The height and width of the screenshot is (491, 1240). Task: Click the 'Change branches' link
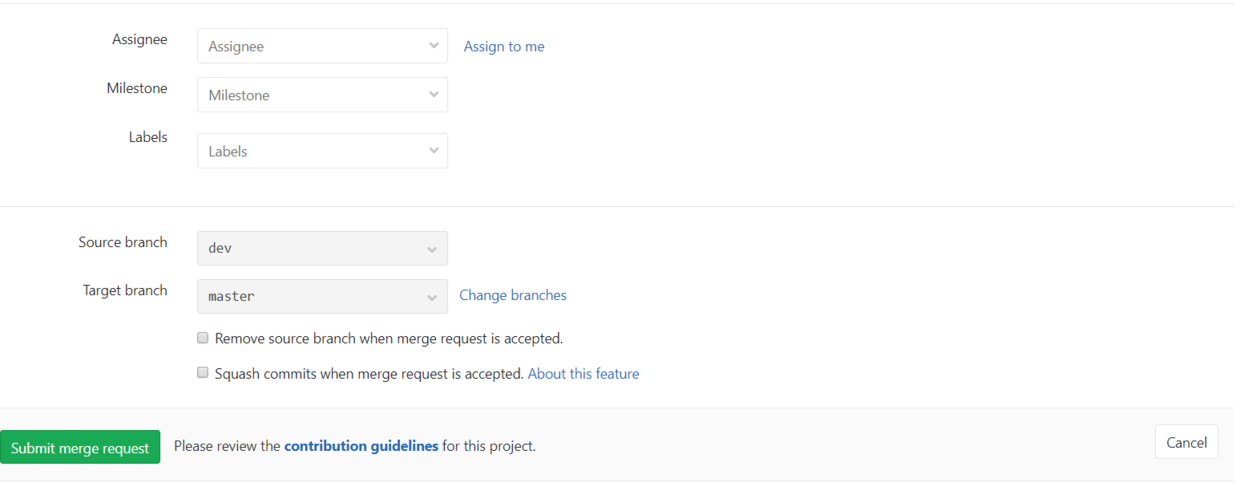coord(513,295)
